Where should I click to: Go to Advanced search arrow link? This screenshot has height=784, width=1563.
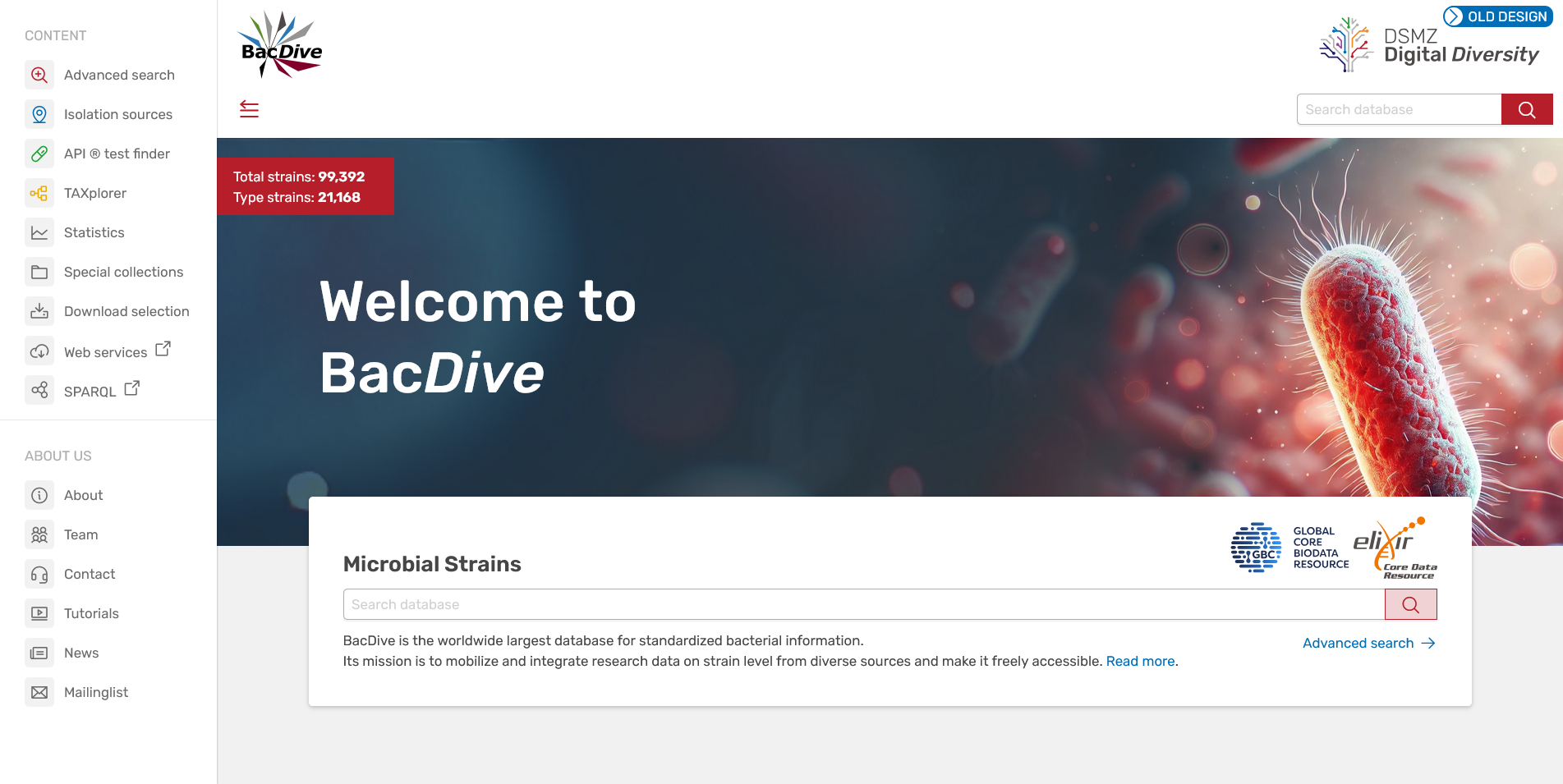pos(1368,643)
